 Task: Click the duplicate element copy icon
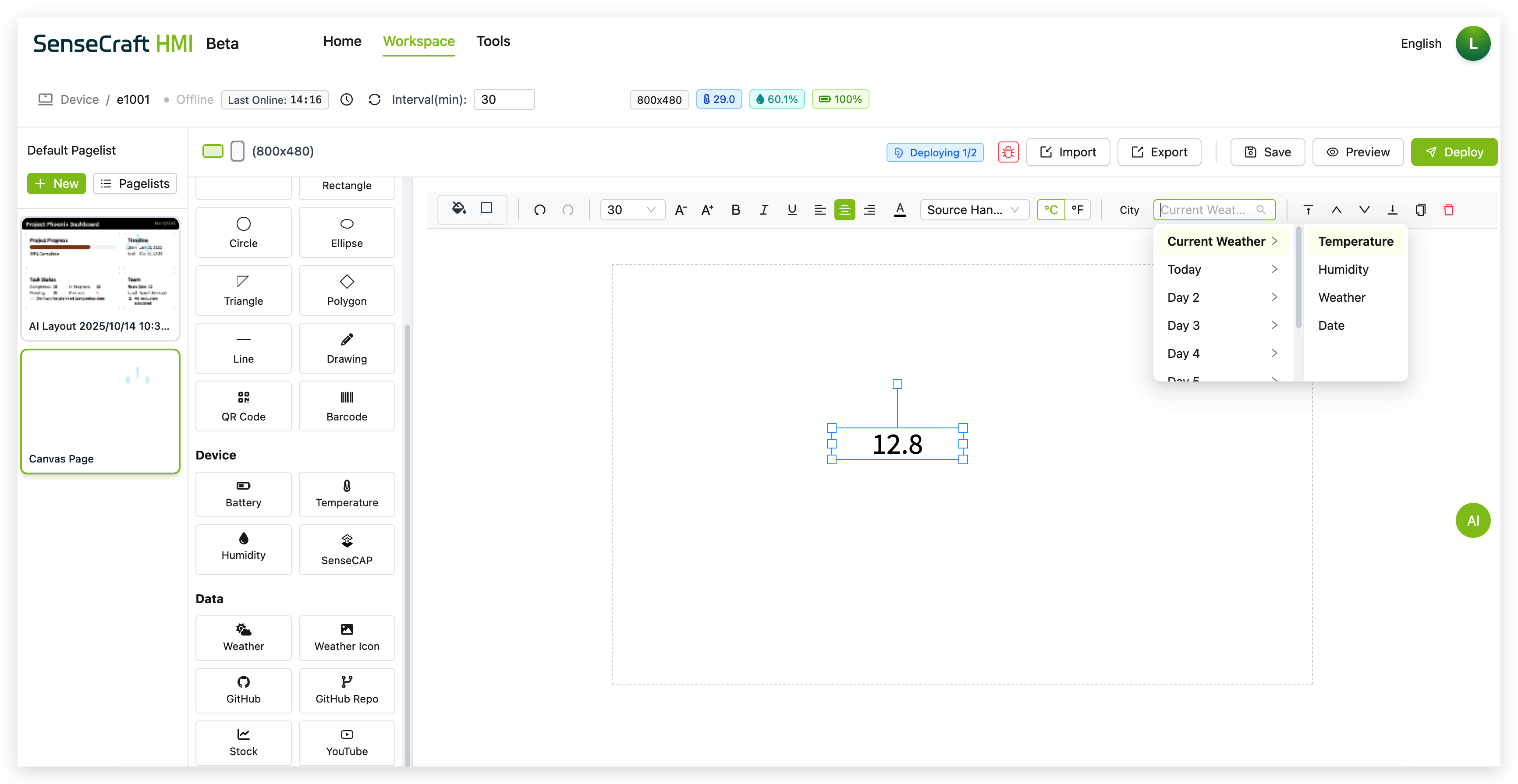point(1420,210)
